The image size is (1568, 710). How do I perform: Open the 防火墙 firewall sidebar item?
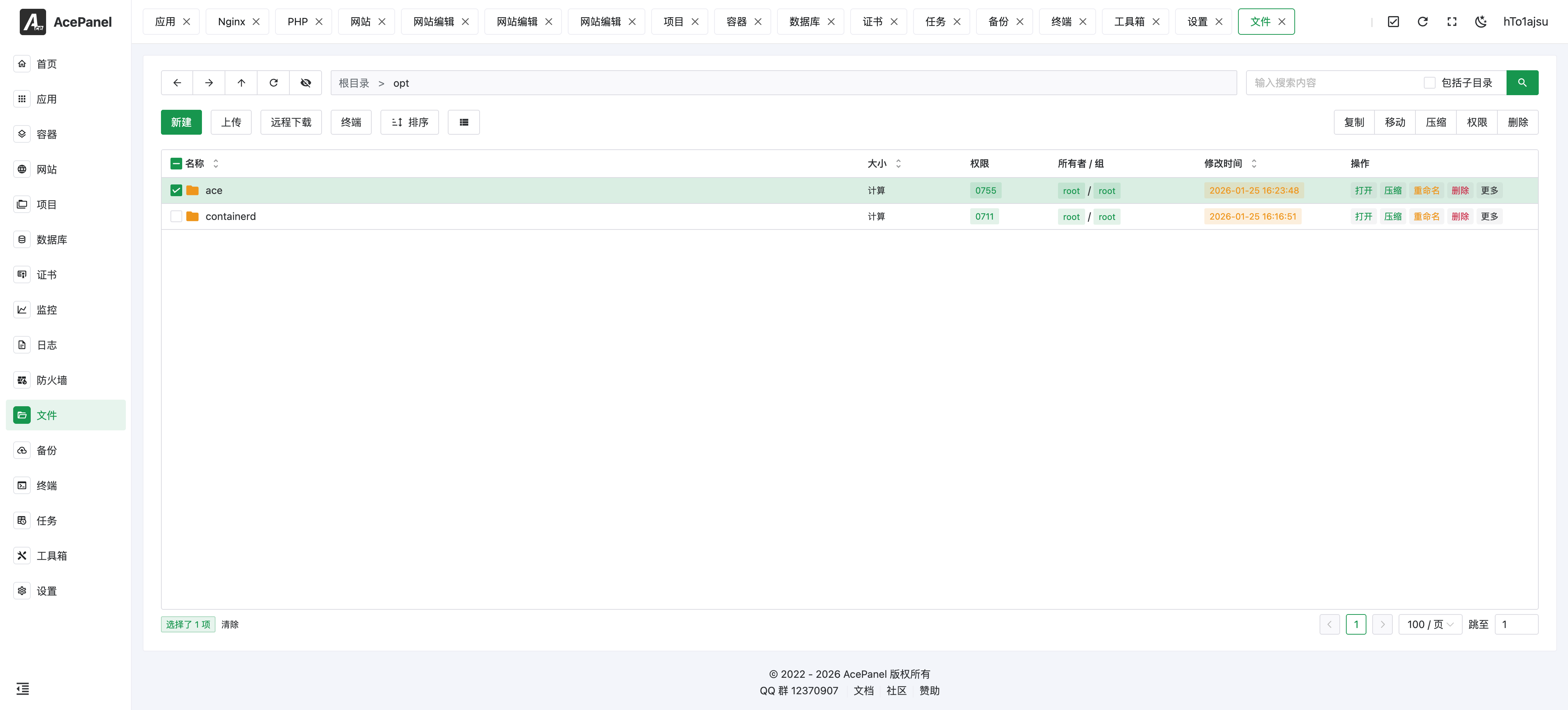coord(52,381)
